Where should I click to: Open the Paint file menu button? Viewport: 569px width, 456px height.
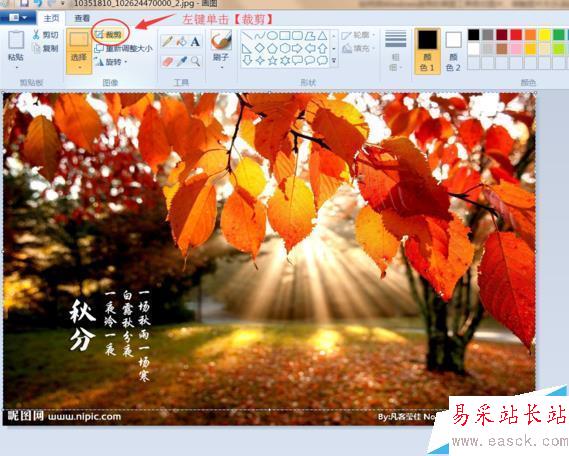(x=17, y=17)
